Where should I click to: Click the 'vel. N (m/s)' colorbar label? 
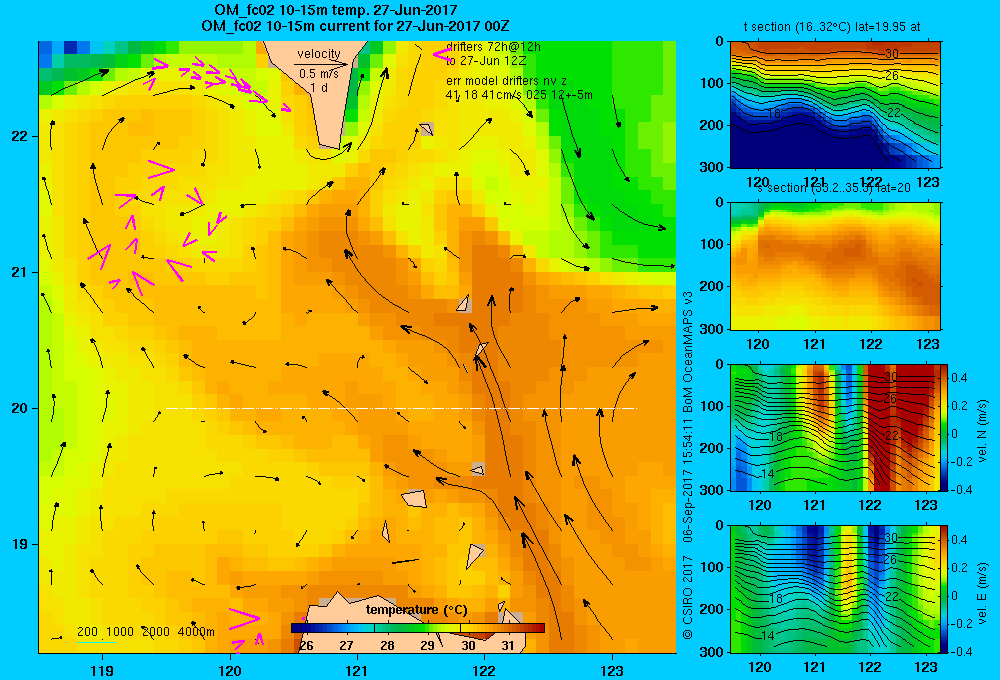[x=982, y=431]
